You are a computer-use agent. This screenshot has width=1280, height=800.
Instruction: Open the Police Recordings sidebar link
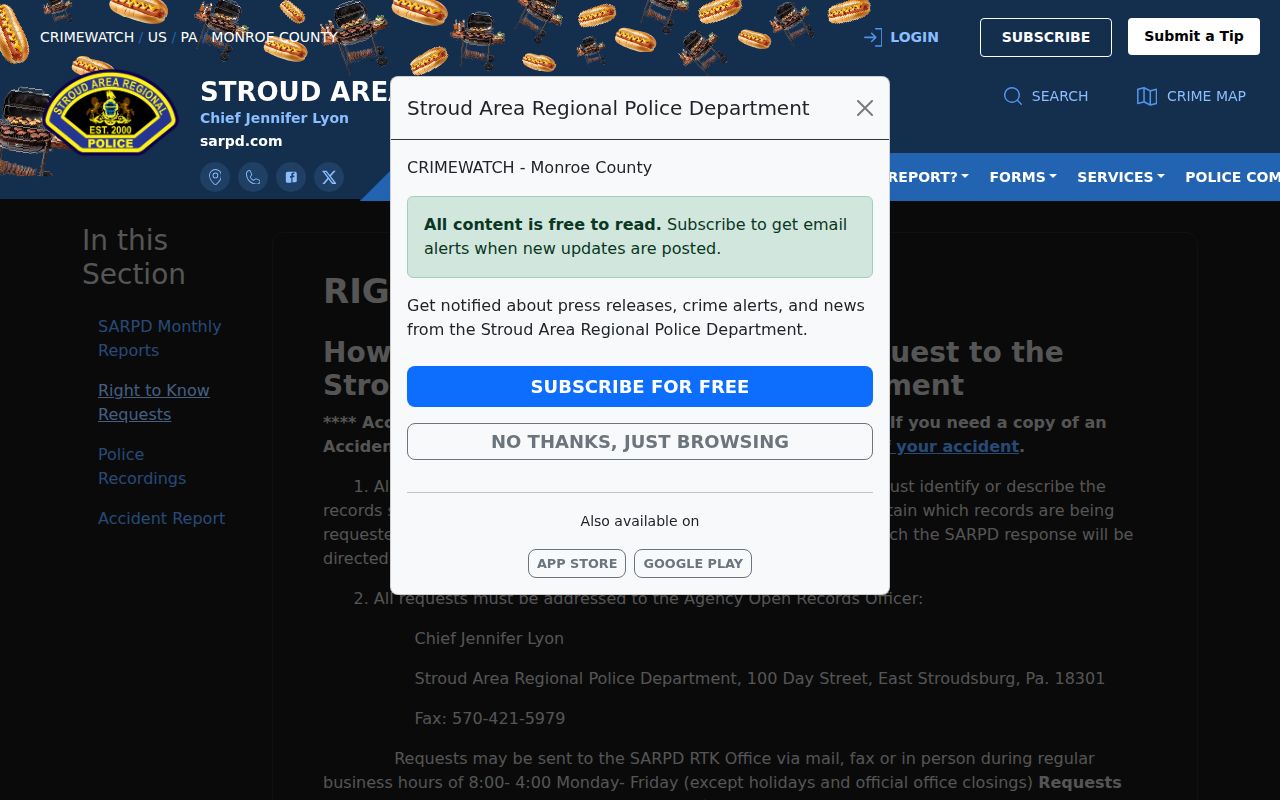pos(142,466)
